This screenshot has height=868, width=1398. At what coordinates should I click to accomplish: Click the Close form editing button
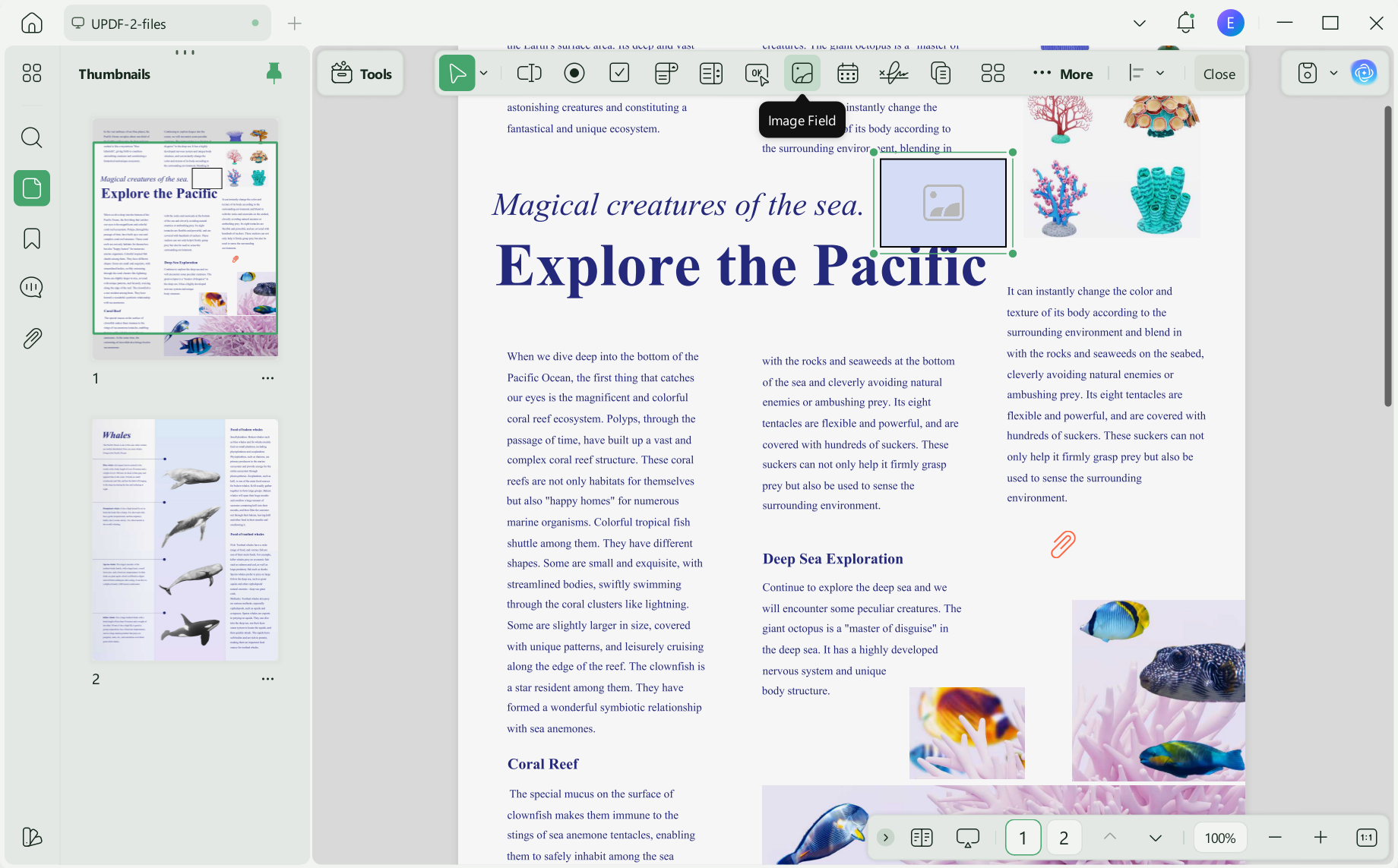click(1219, 74)
